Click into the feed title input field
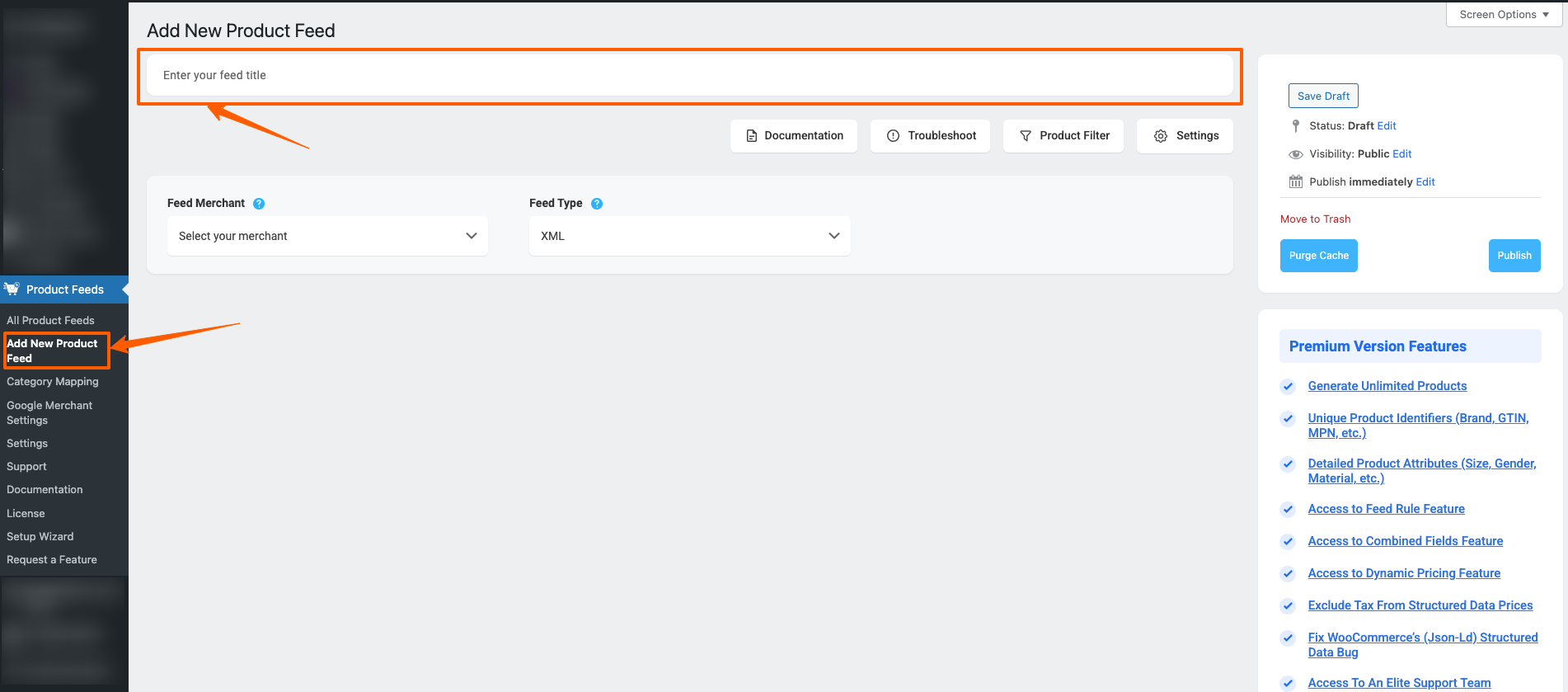Screen dimensions: 1568x692 click(x=689, y=75)
